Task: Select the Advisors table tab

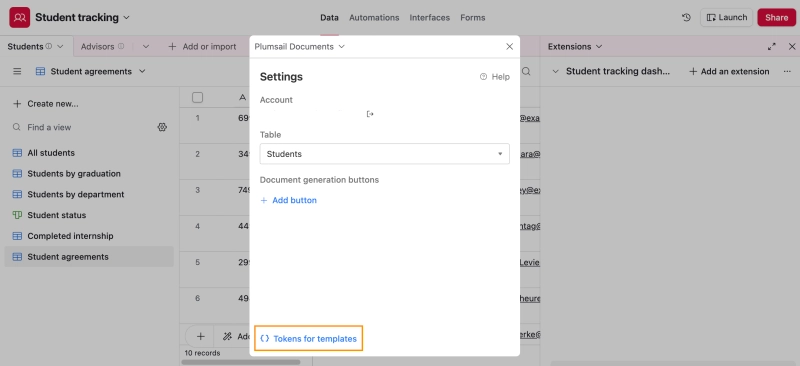Action: tap(97, 46)
